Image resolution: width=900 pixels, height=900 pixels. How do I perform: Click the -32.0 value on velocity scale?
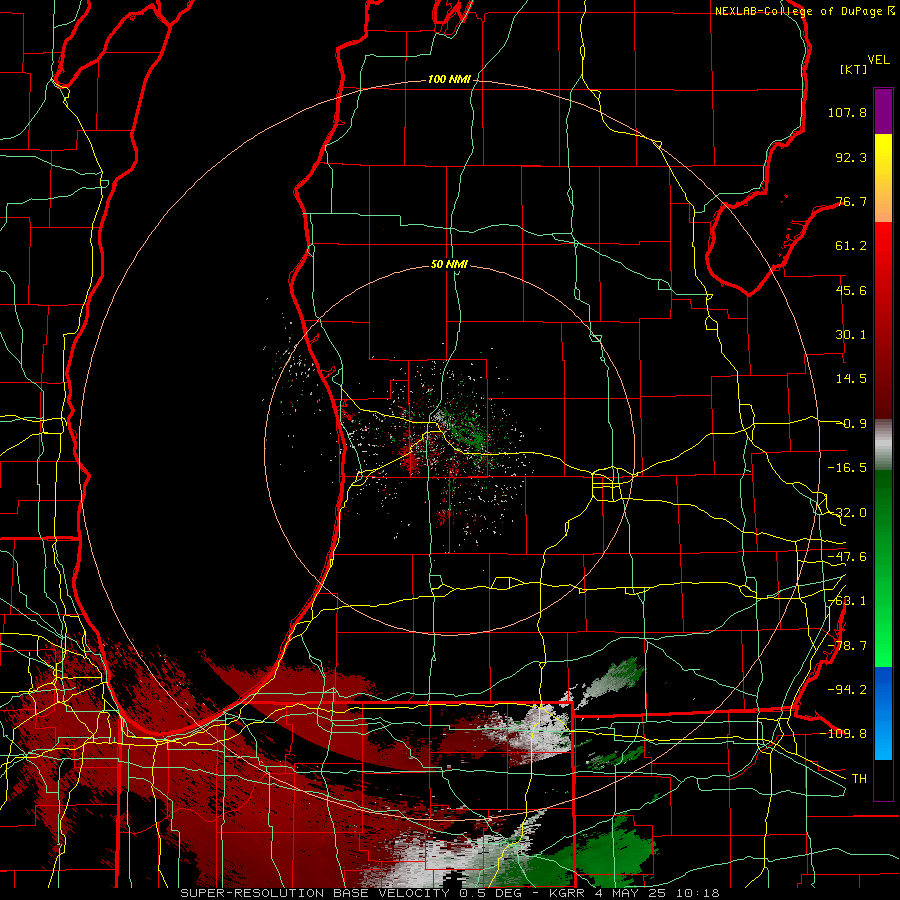point(847,513)
